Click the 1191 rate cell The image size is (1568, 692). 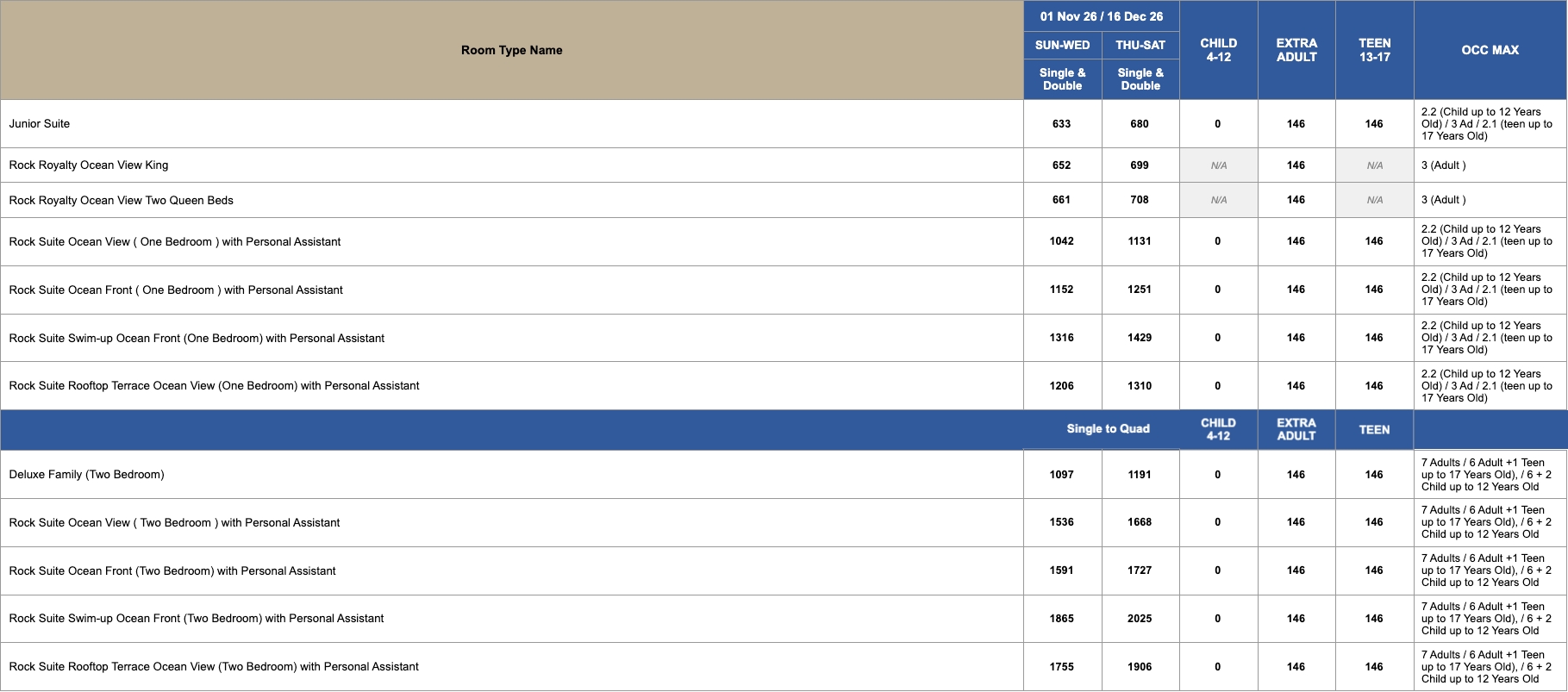pos(1140,475)
